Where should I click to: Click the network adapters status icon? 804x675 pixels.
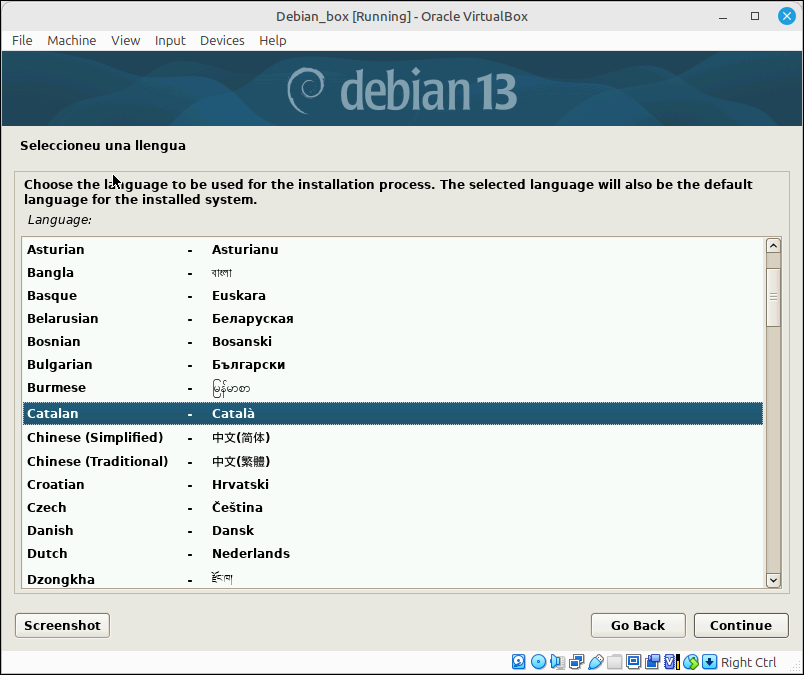576,662
